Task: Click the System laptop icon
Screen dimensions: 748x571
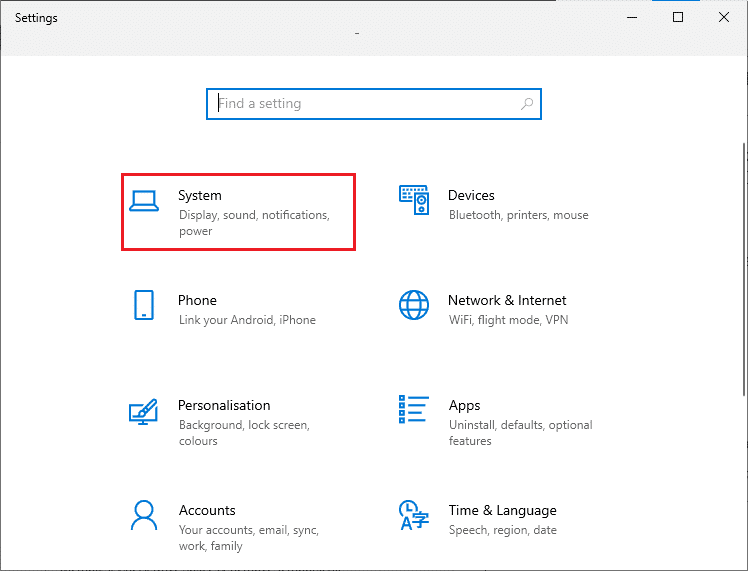Action: [144, 201]
